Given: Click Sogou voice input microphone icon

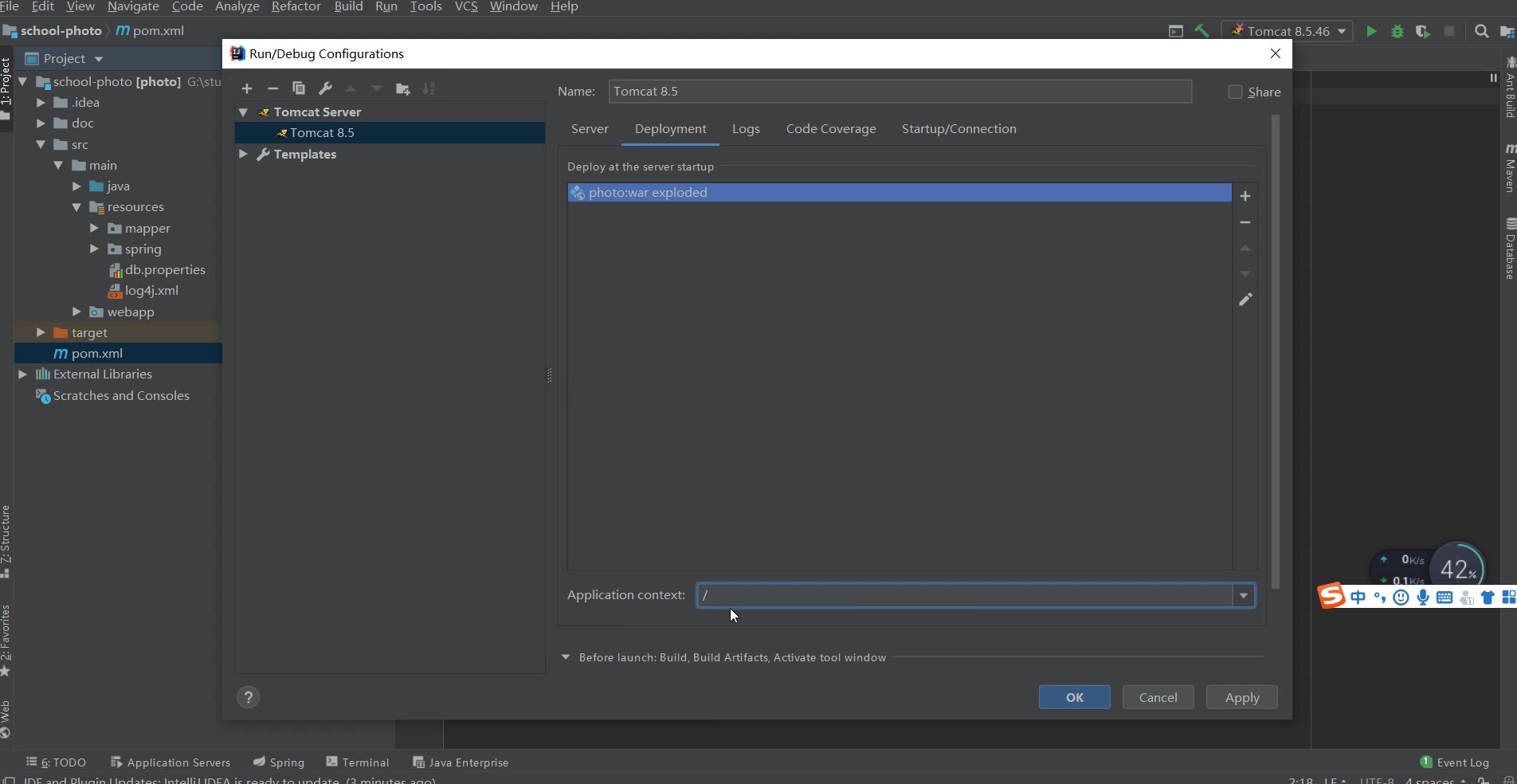Looking at the screenshot, I should tap(1423, 598).
